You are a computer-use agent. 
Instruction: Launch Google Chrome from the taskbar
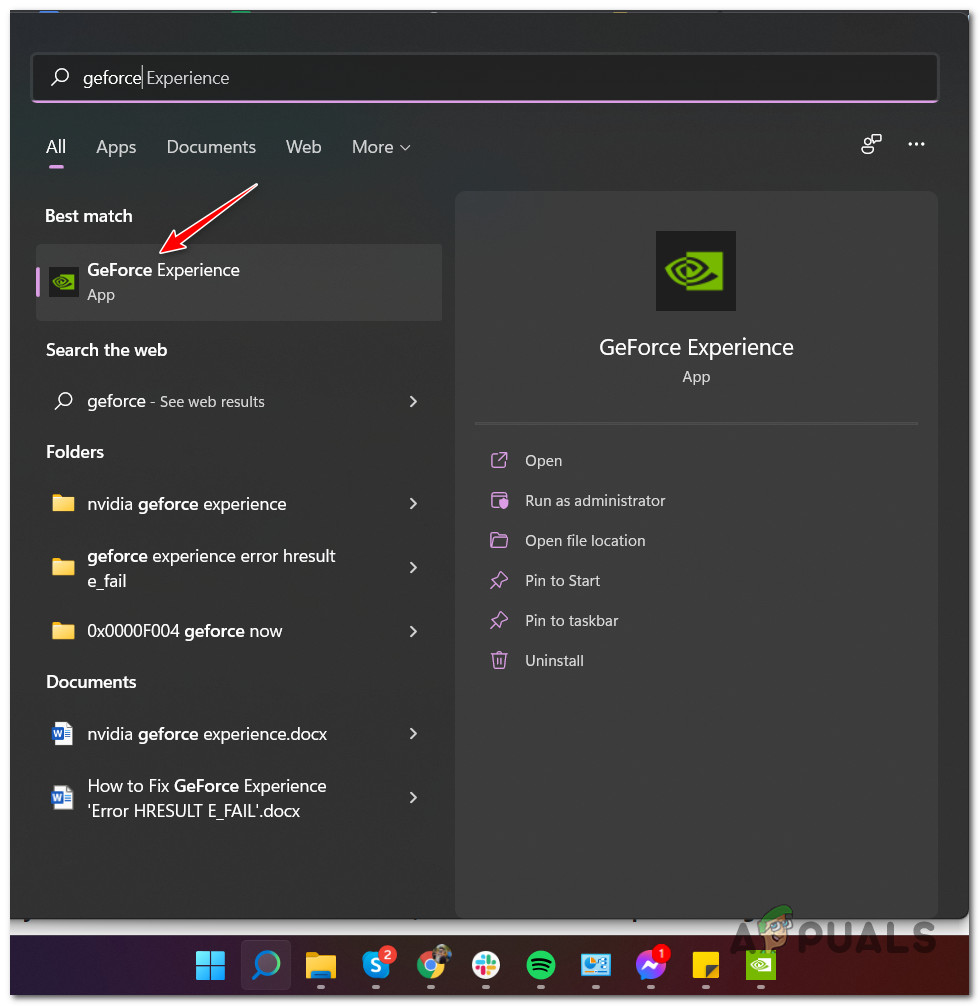(431, 964)
